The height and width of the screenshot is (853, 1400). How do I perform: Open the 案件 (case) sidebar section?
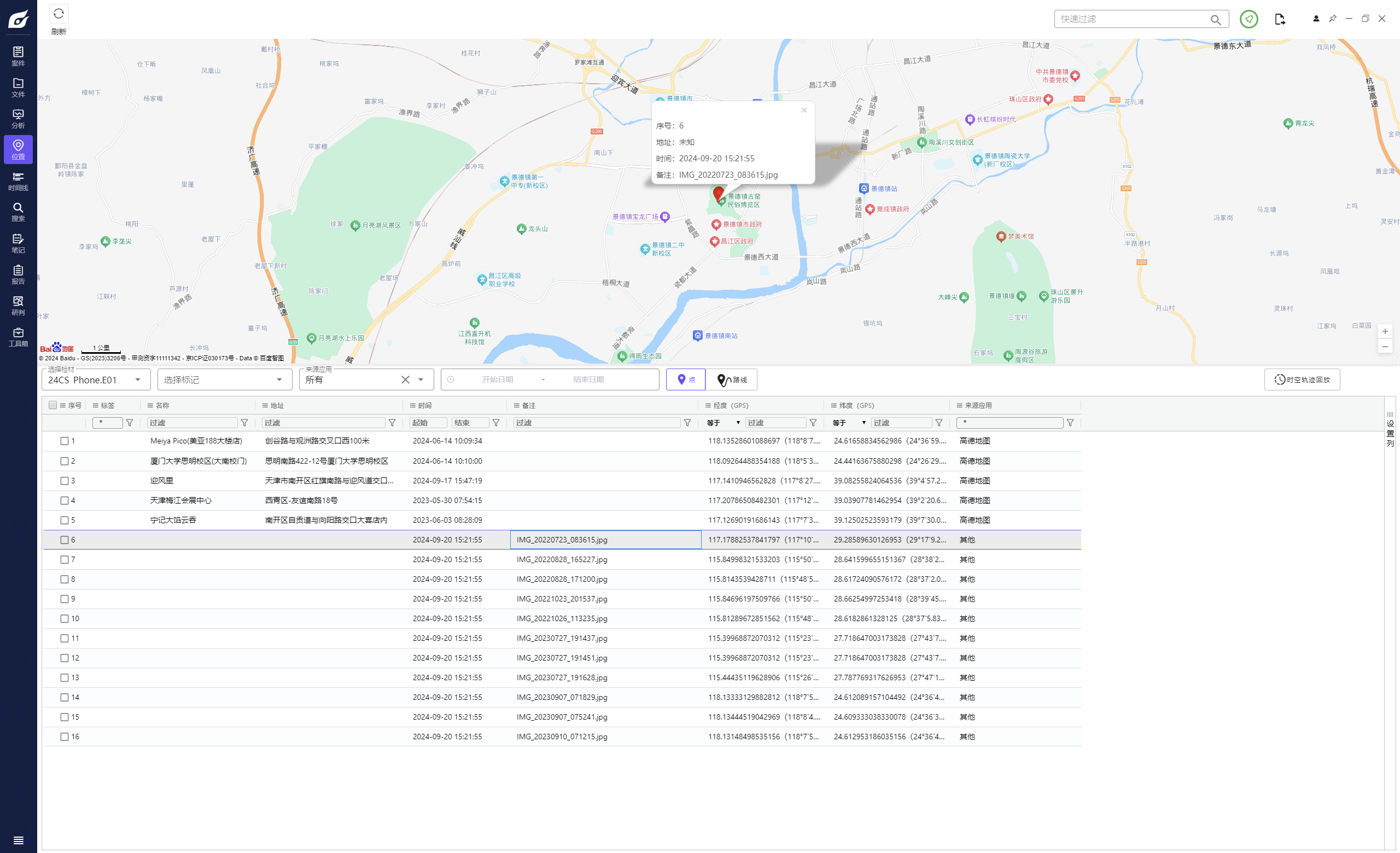[x=18, y=56]
